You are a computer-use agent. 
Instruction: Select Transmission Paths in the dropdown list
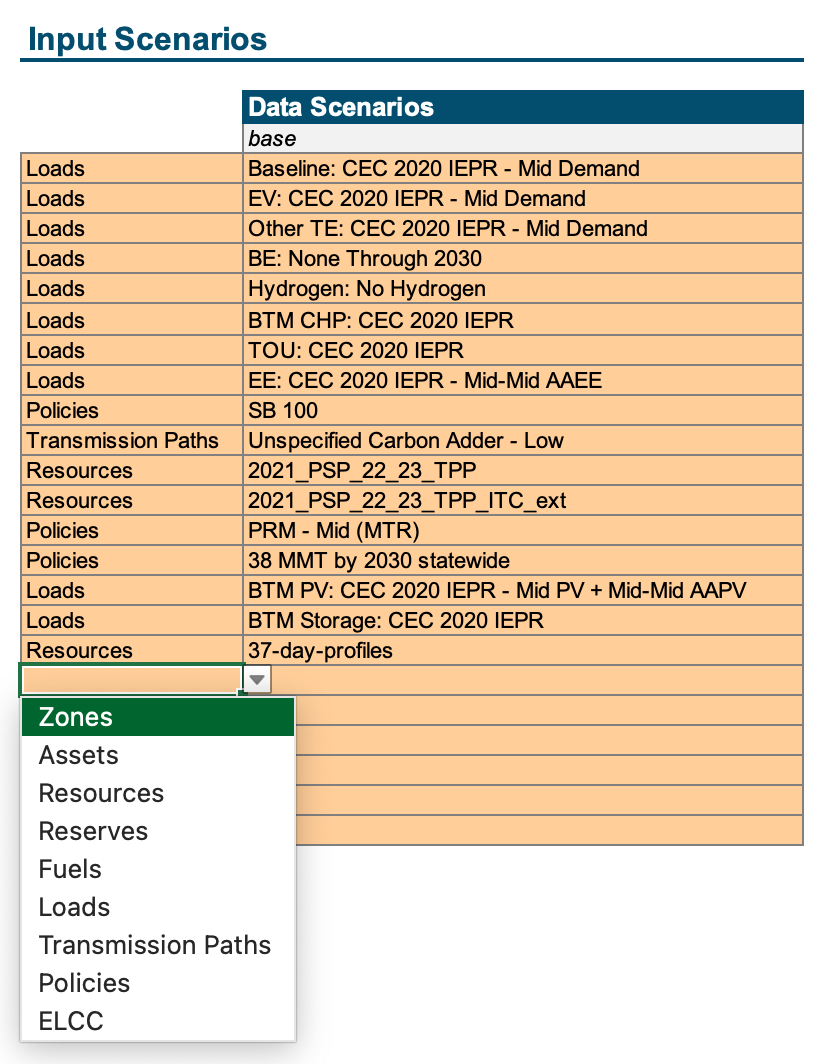tap(158, 945)
